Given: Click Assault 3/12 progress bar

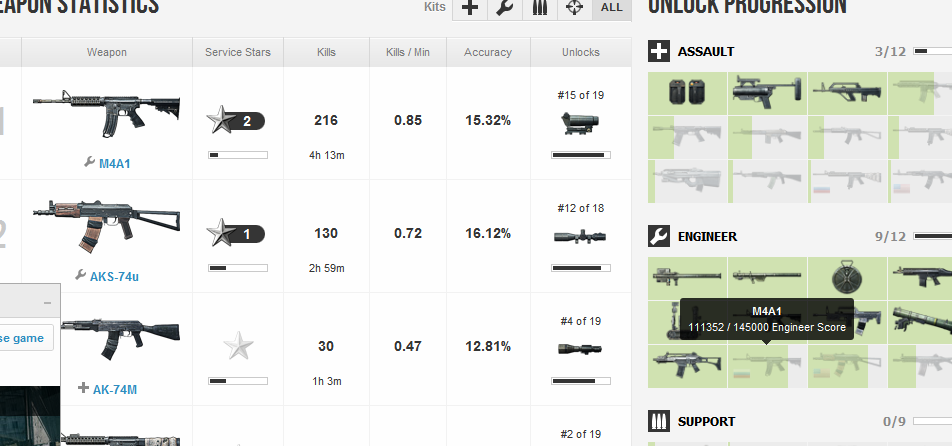Looking at the screenshot, I should pos(933,52).
